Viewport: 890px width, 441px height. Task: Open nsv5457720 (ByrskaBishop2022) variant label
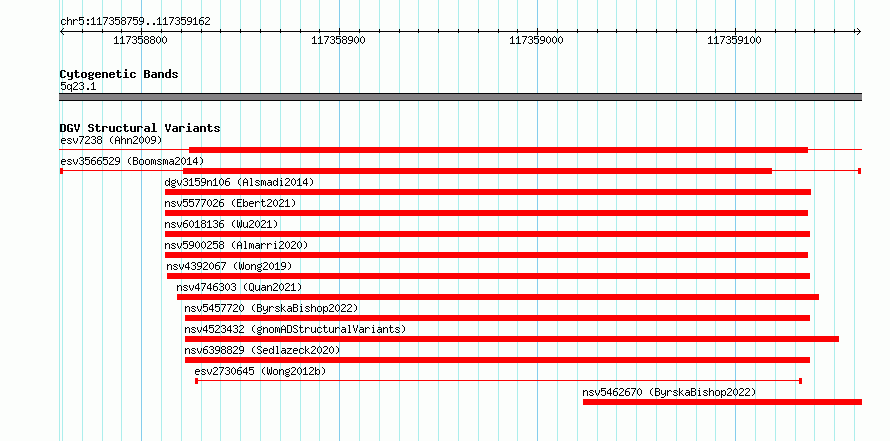(271, 308)
